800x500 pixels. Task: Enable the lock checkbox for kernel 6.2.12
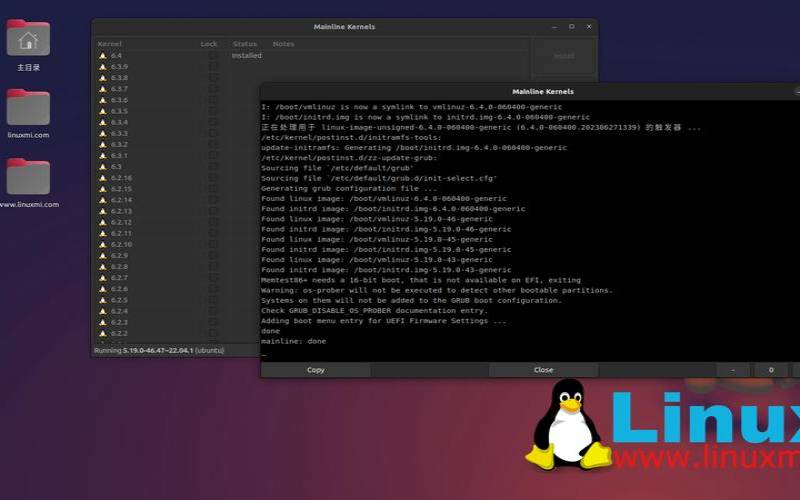[x=212, y=222]
